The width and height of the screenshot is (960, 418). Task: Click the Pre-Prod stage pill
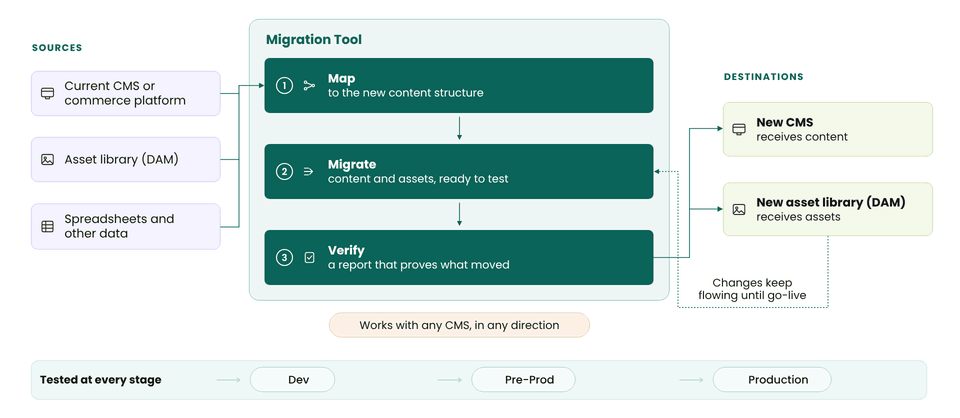point(523,379)
